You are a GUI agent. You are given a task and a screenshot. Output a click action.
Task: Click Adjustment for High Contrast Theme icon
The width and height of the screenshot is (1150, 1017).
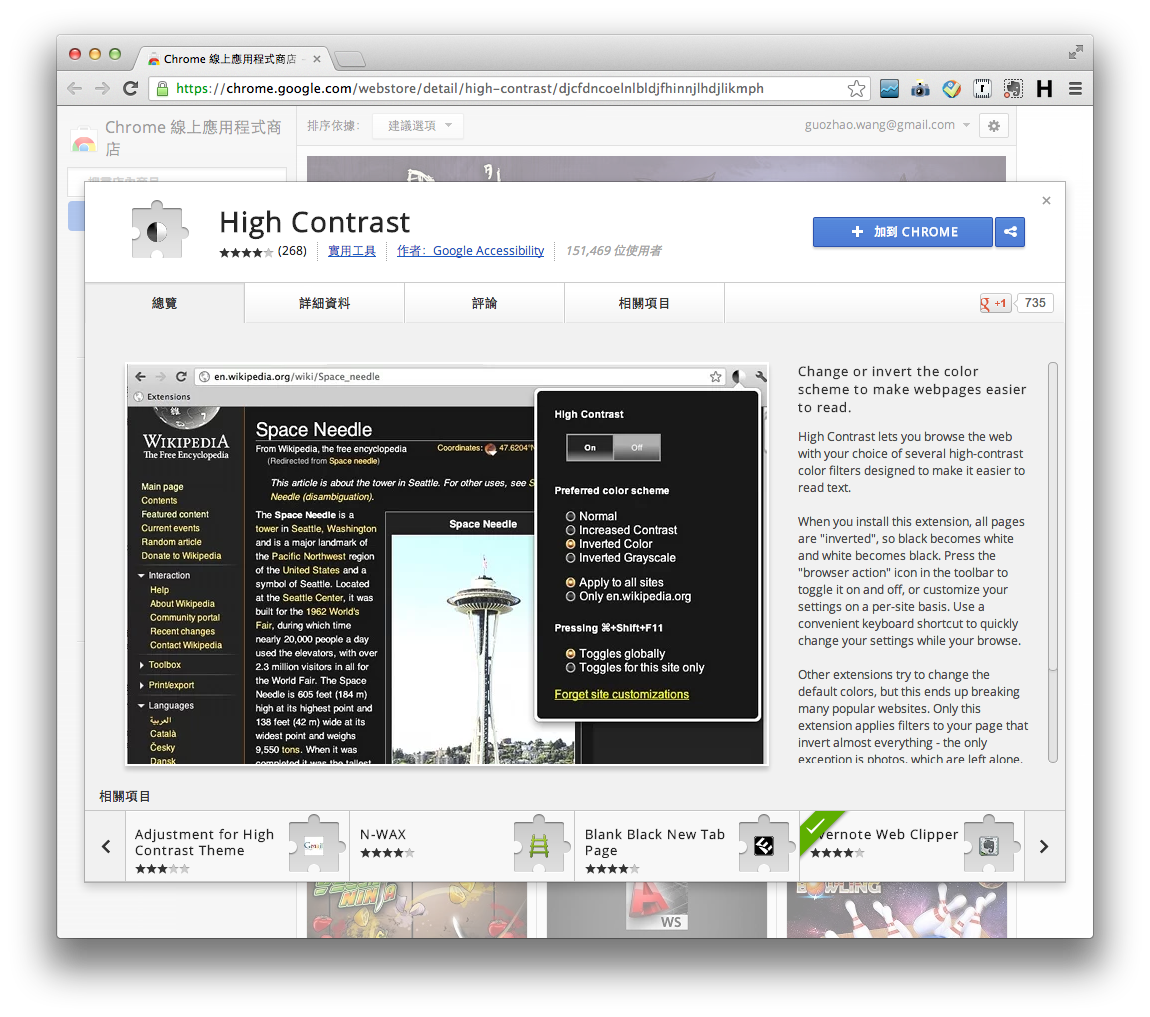(315, 845)
